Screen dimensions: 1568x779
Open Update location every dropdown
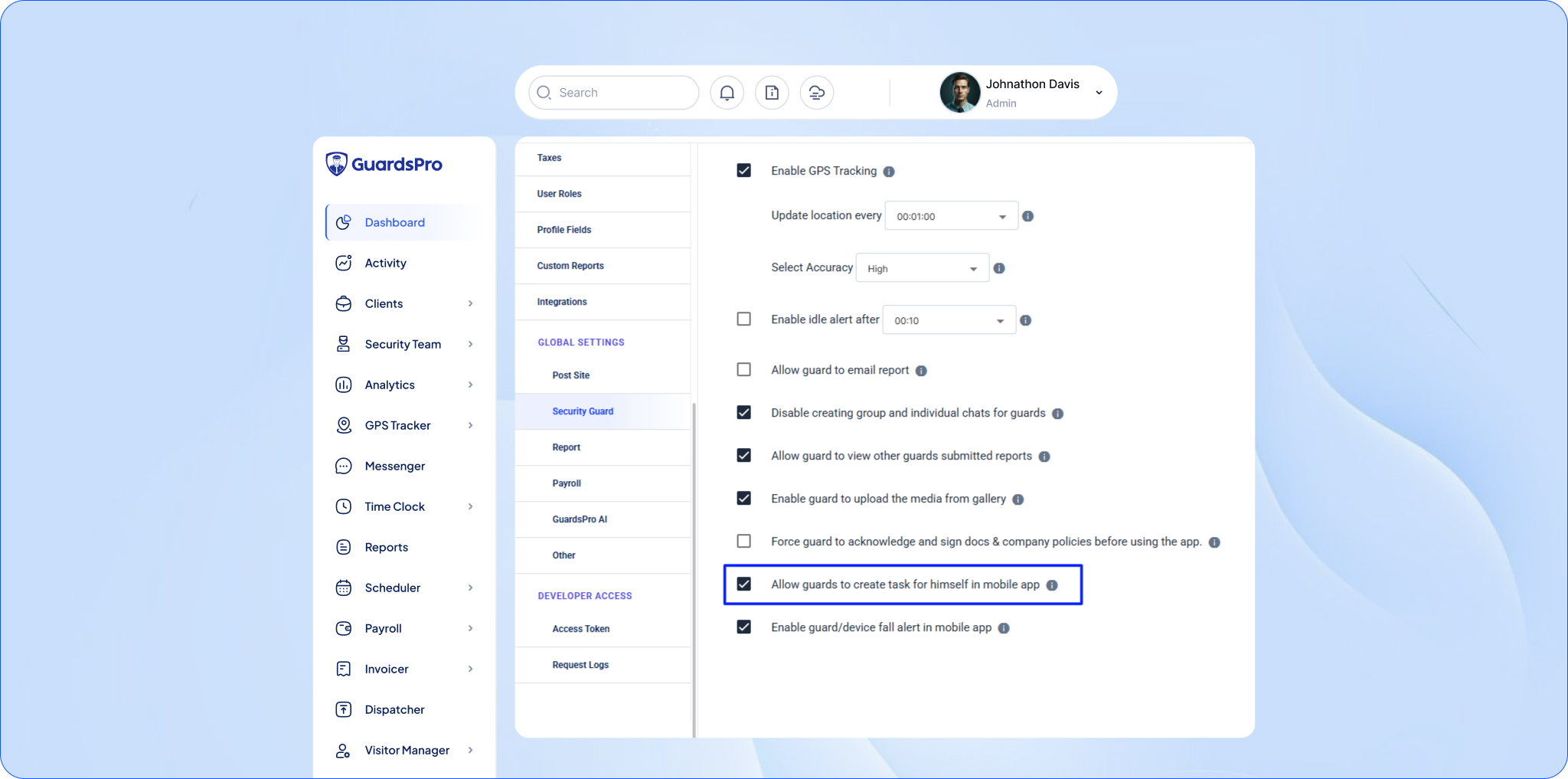coord(952,216)
